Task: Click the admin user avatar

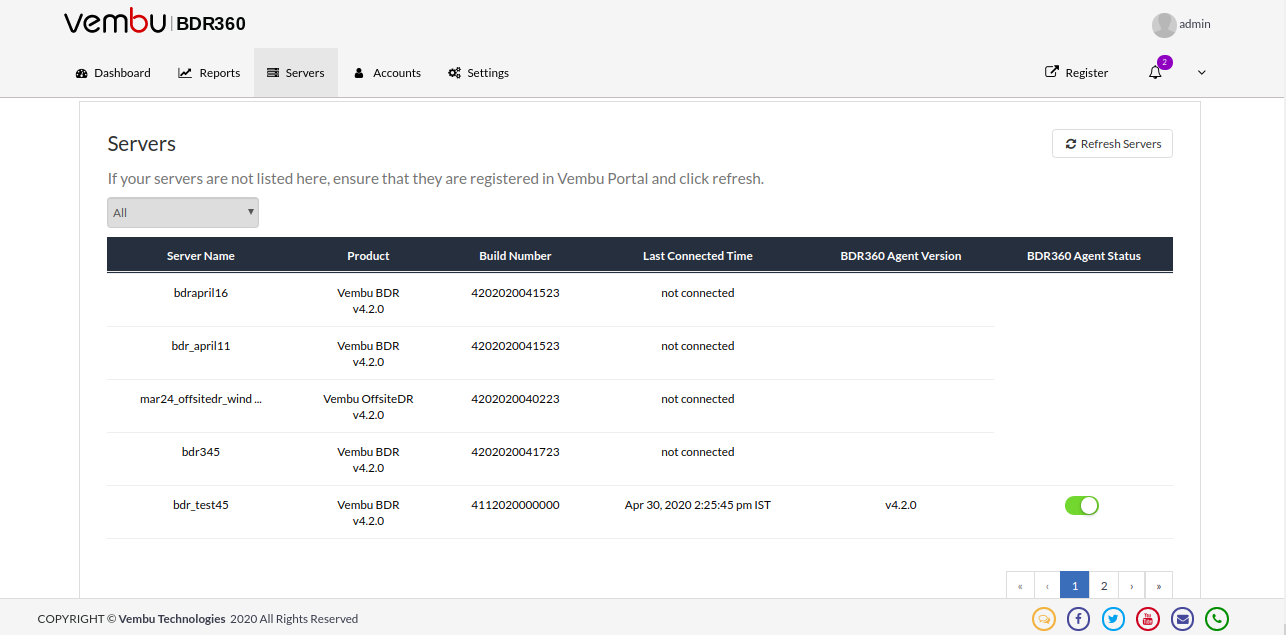Action: [x=1164, y=25]
